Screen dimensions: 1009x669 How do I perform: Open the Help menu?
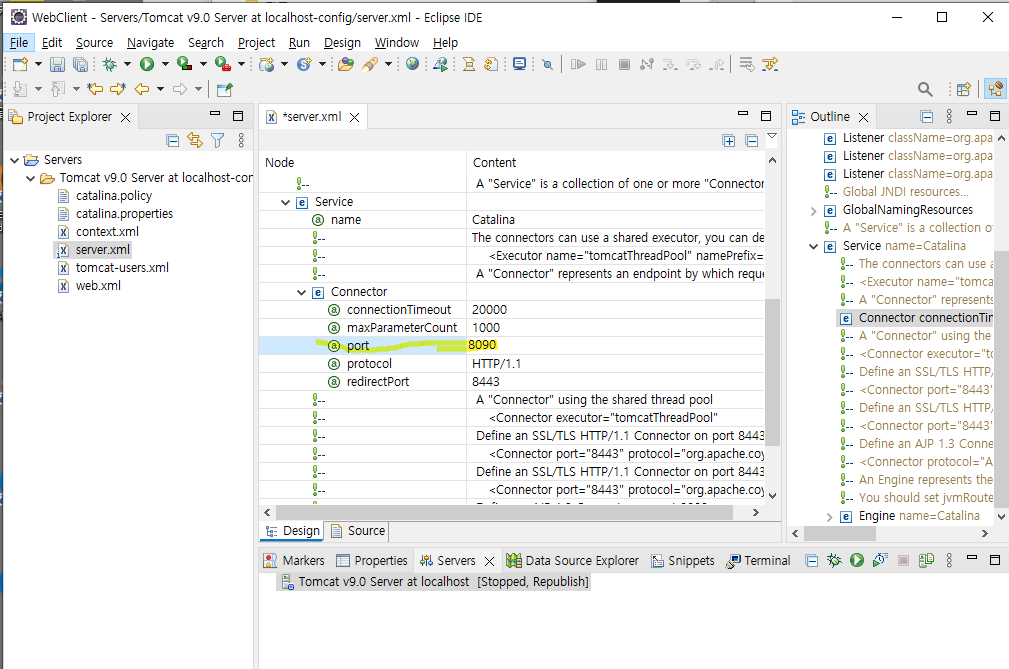point(445,42)
